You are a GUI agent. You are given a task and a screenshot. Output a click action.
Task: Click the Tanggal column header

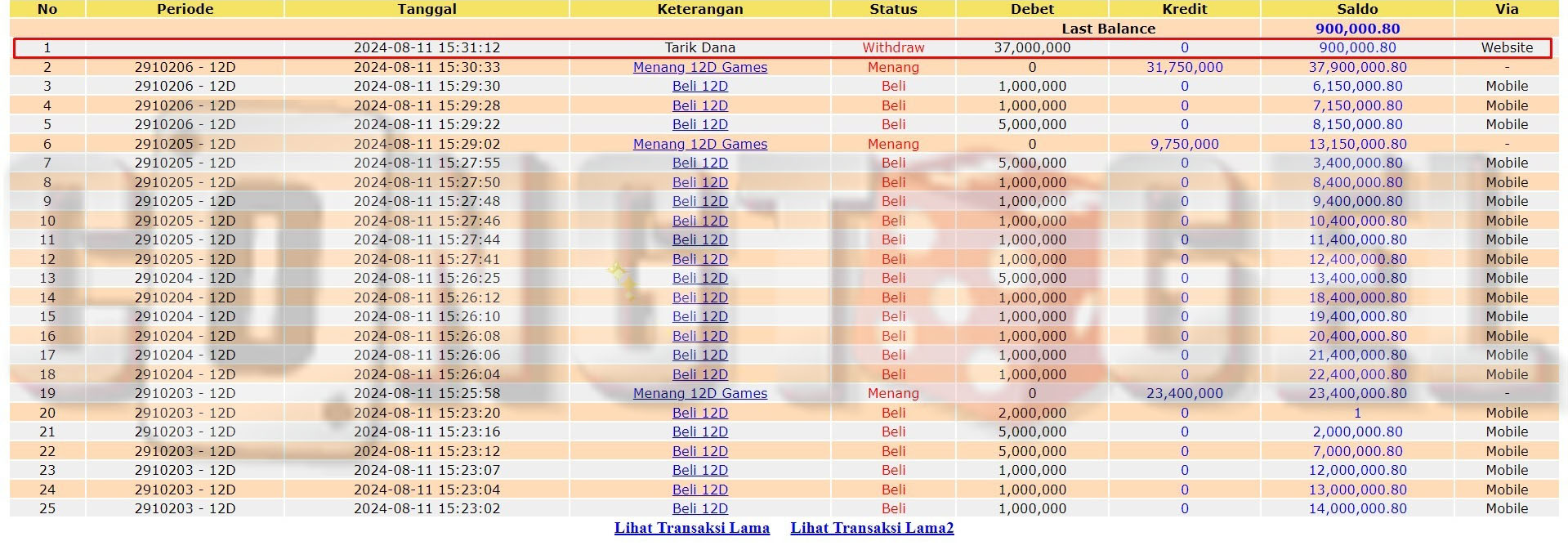point(427,9)
